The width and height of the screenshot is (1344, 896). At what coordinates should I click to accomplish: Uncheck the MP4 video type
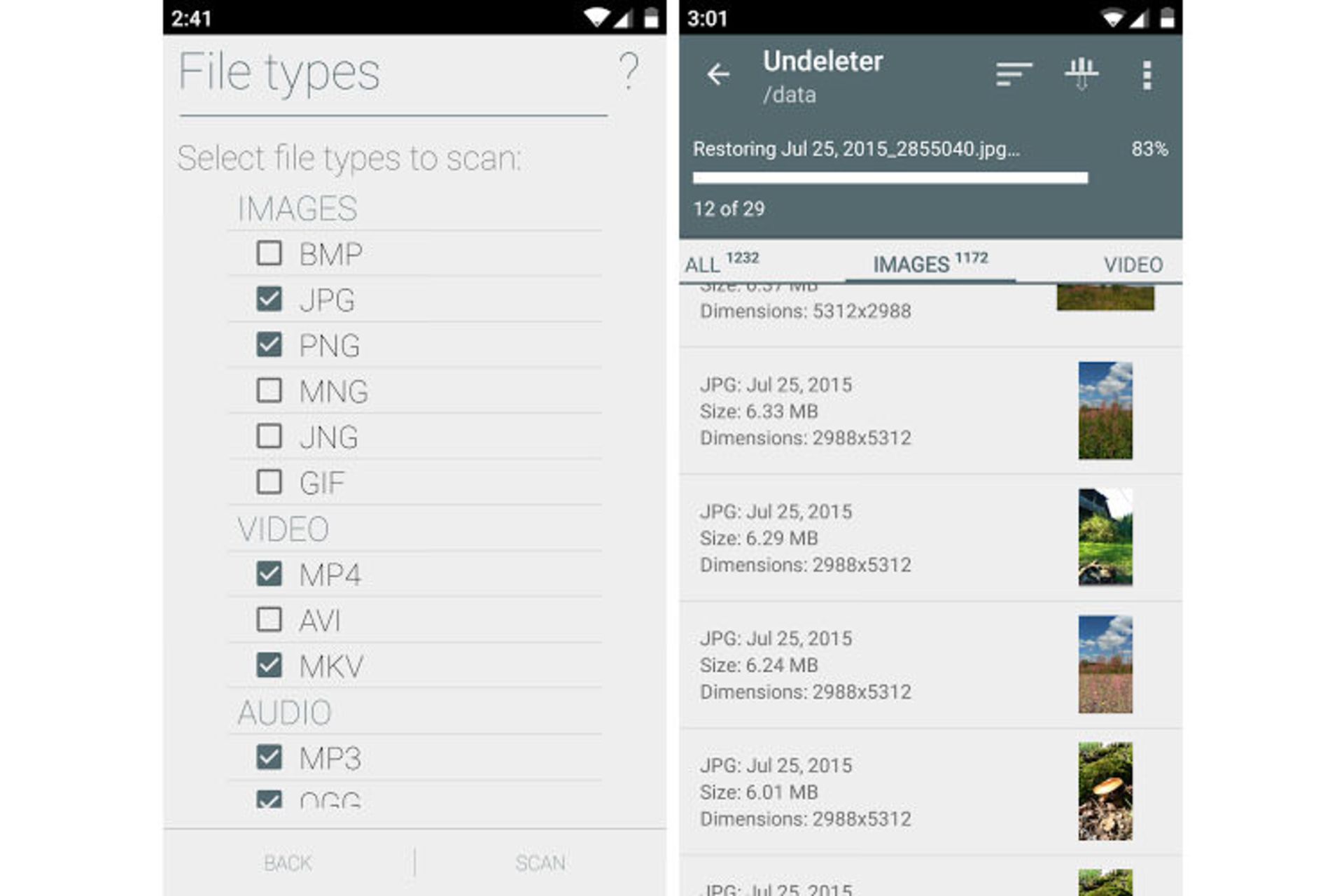(x=269, y=574)
